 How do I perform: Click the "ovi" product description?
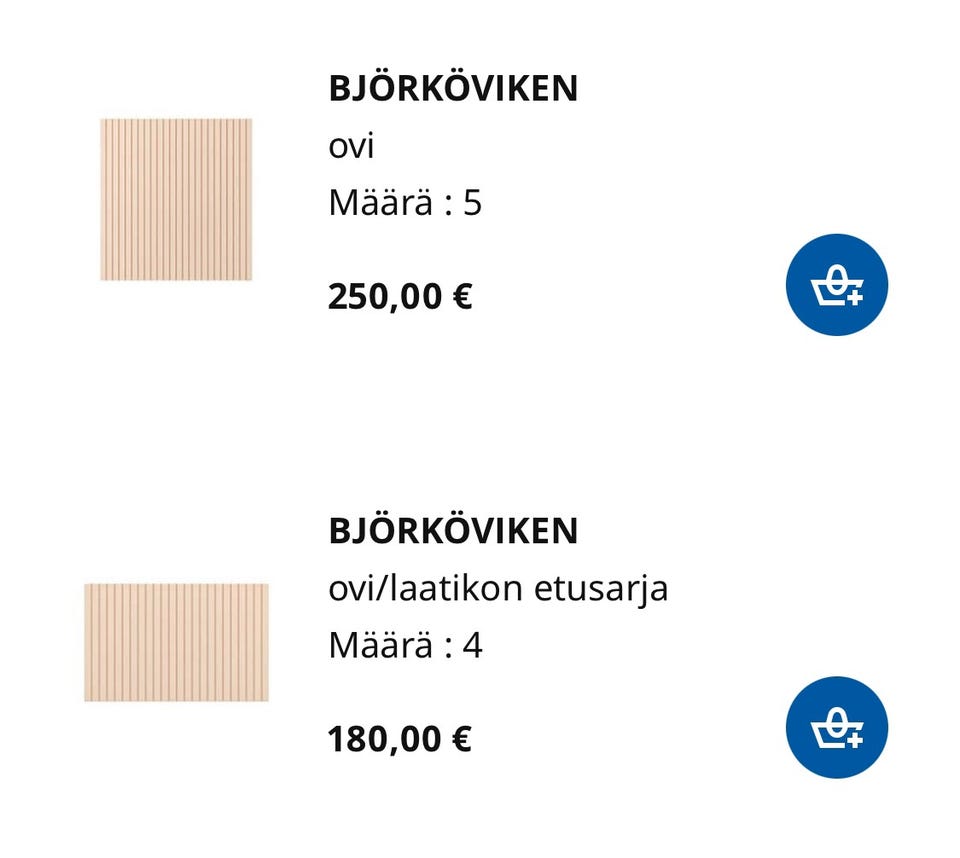pos(351,146)
